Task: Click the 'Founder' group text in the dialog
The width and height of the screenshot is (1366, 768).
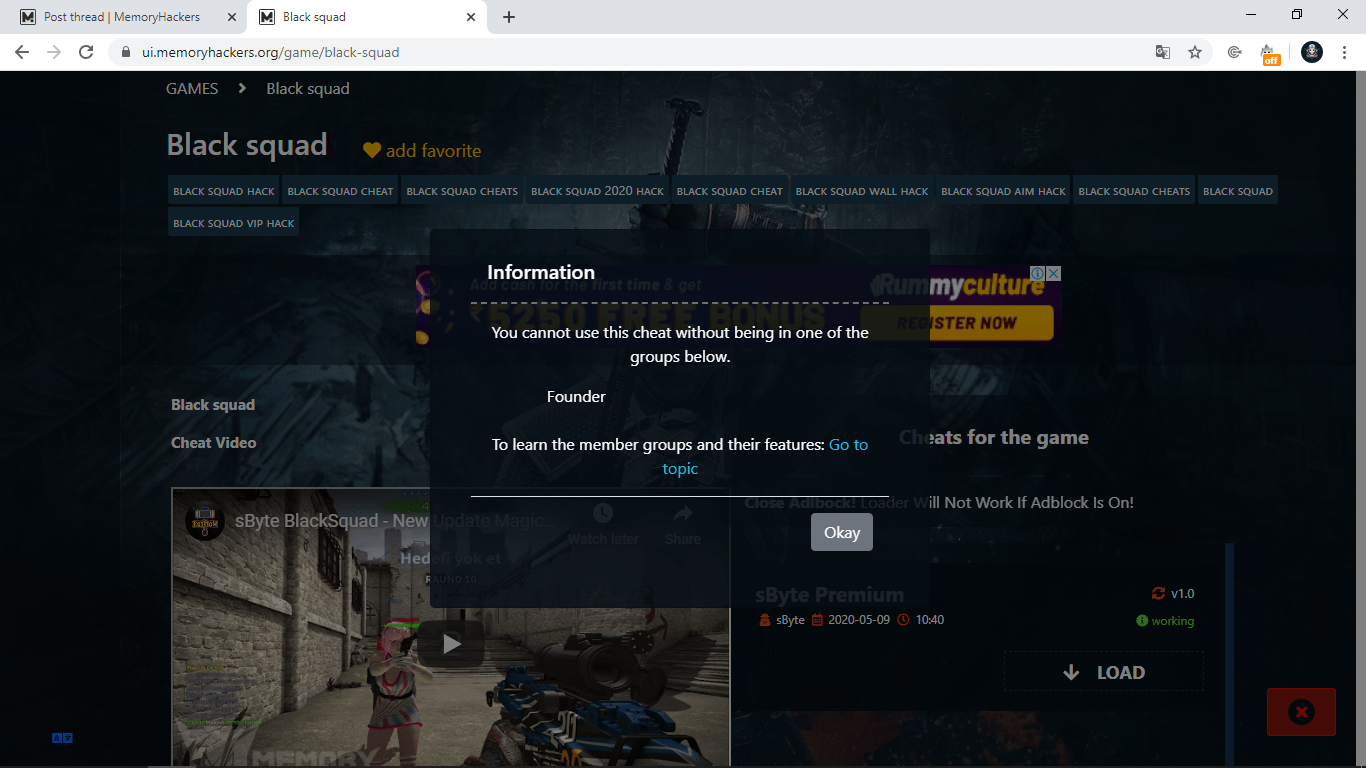Action: click(576, 396)
